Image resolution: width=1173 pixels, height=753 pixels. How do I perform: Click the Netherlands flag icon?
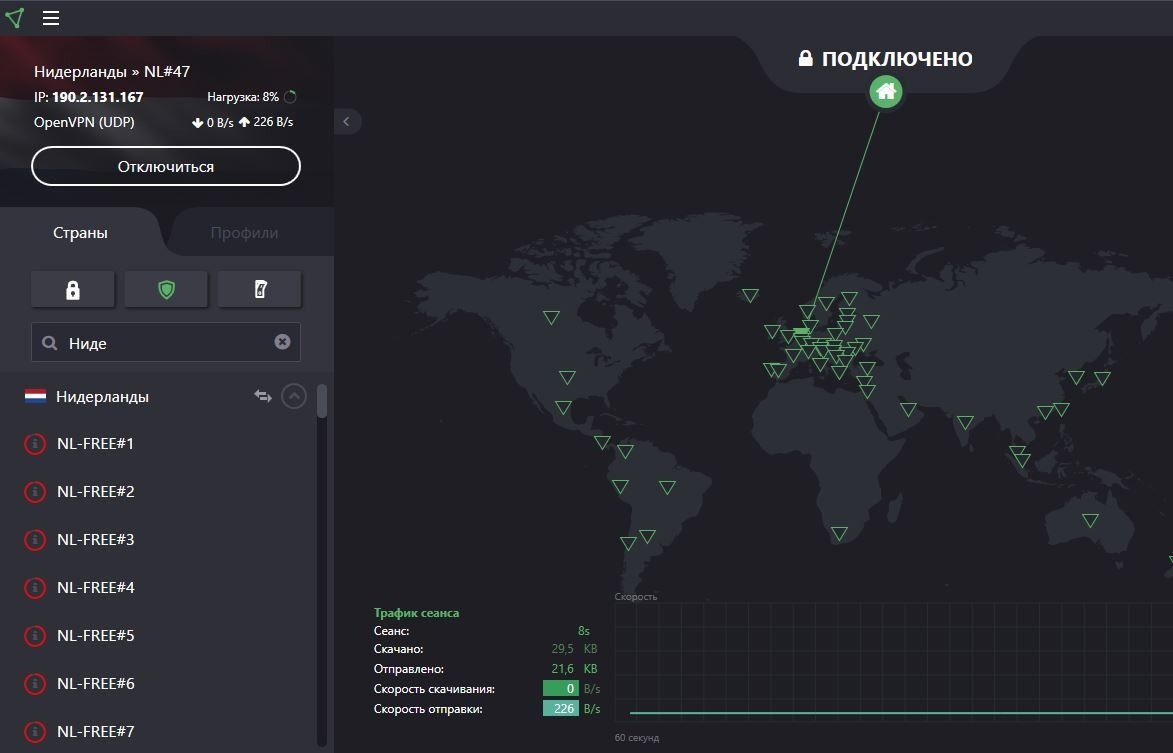[35, 396]
